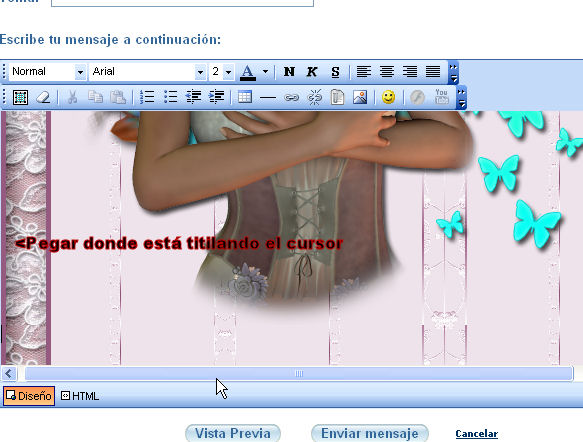Click the Enviar mensaje button
This screenshot has height=442, width=583.
click(370, 433)
